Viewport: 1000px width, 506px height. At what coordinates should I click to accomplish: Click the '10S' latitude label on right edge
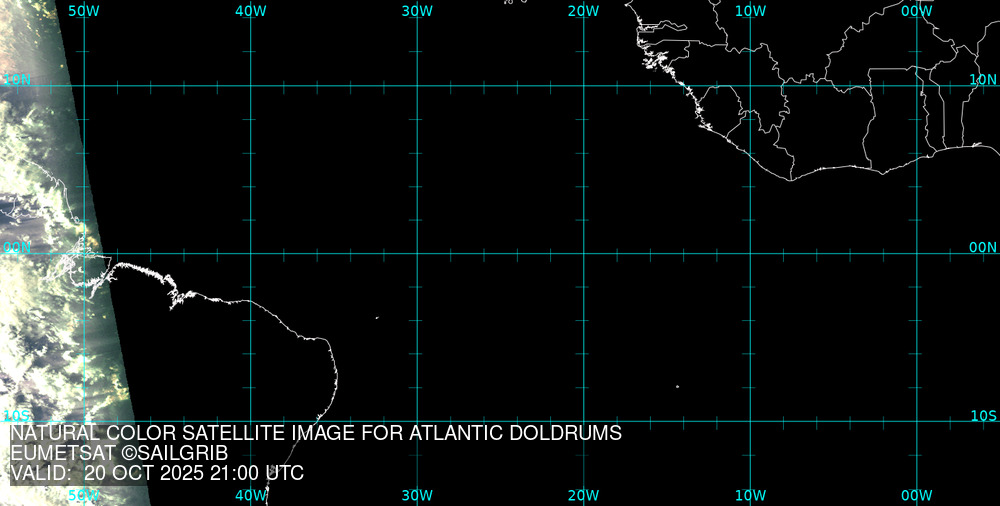(x=983, y=415)
